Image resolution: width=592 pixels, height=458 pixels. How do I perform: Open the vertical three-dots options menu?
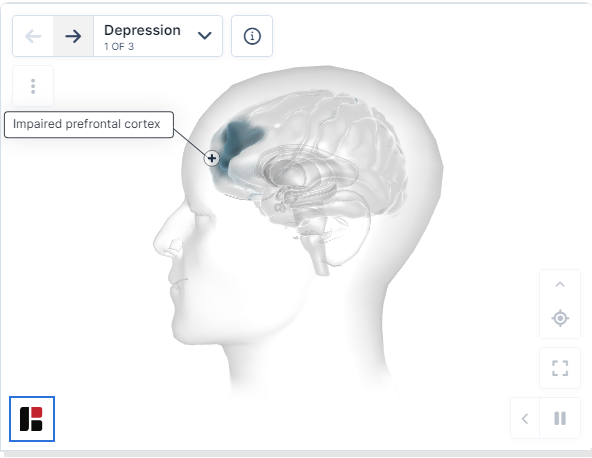point(33,86)
